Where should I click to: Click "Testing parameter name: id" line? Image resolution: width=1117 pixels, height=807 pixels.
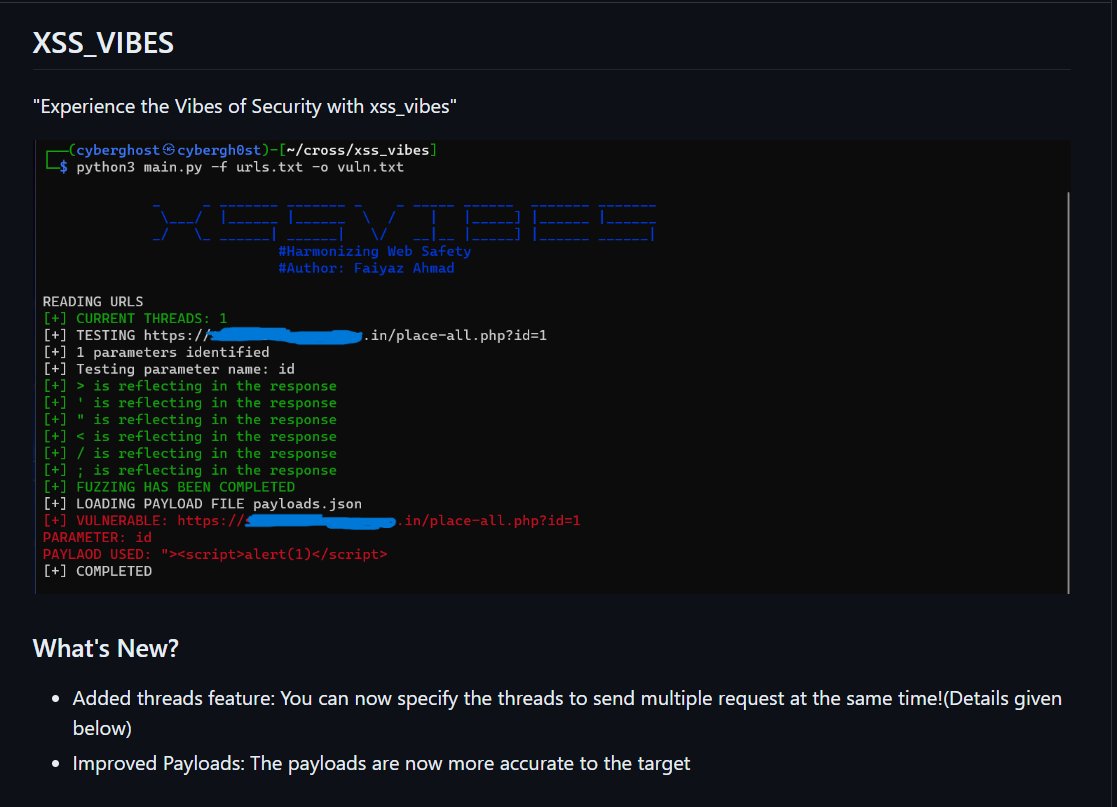[x=169, y=369]
